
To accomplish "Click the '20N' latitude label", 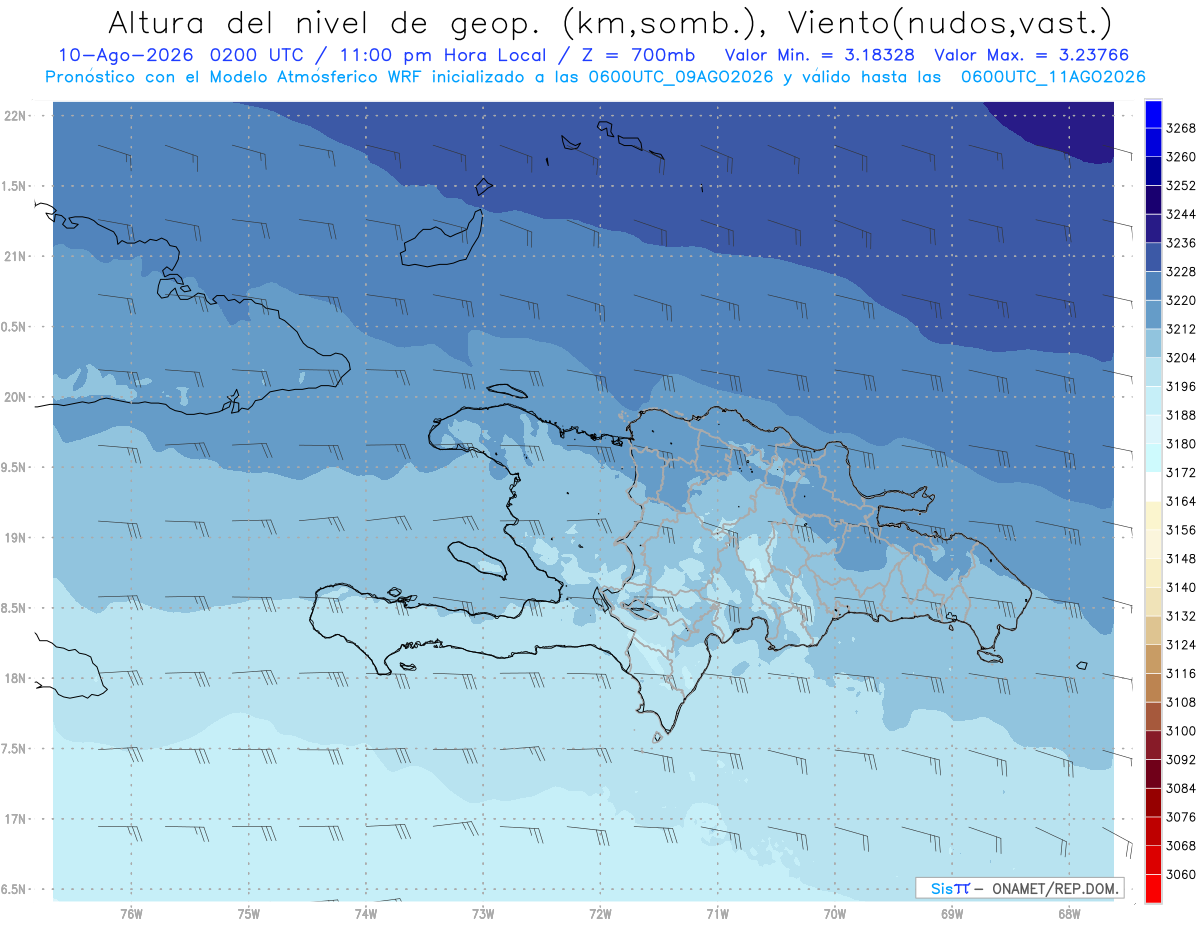I will pos(16,398).
